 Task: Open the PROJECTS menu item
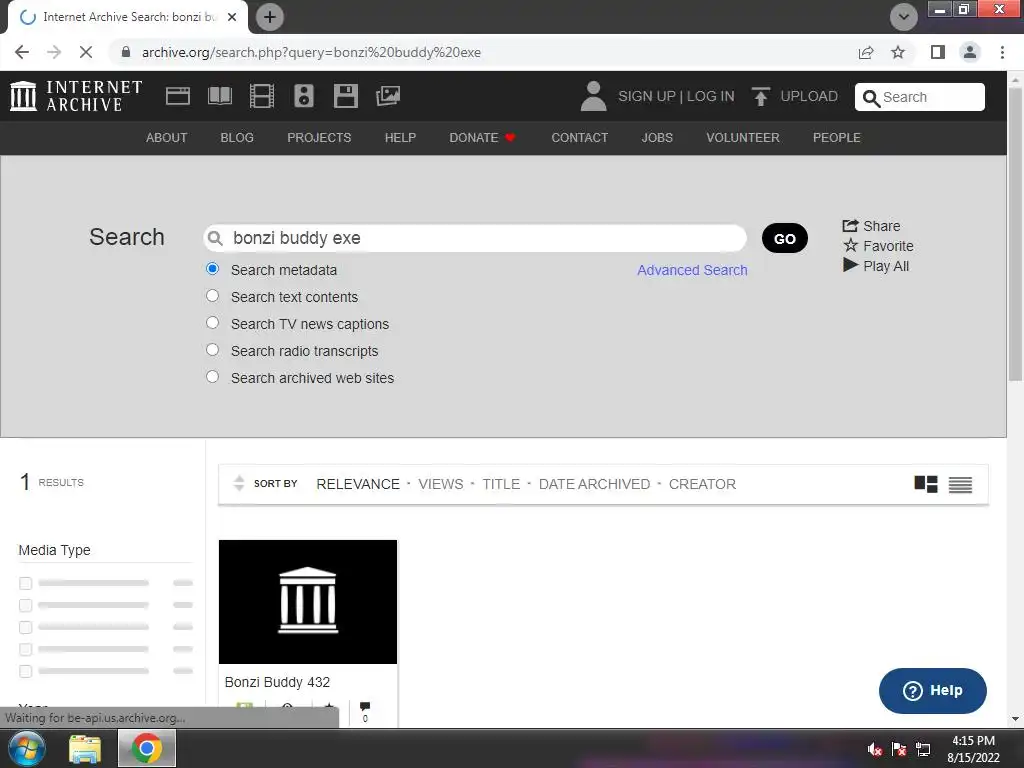click(319, 138)
